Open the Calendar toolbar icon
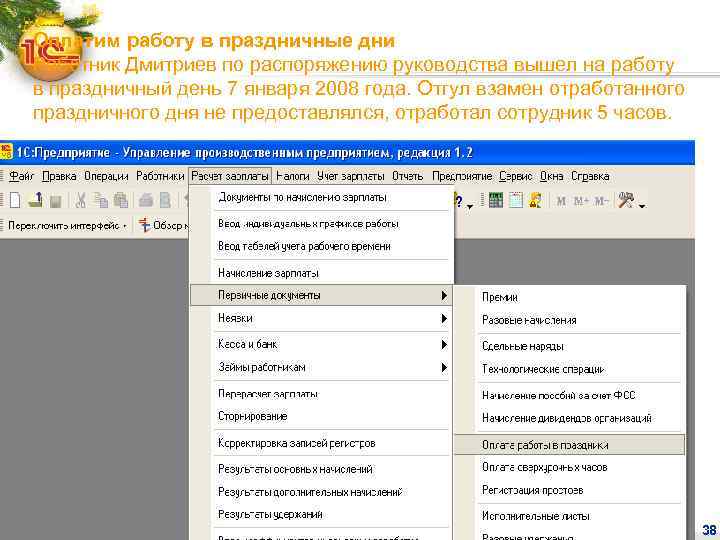 click(x=516, y=201)
